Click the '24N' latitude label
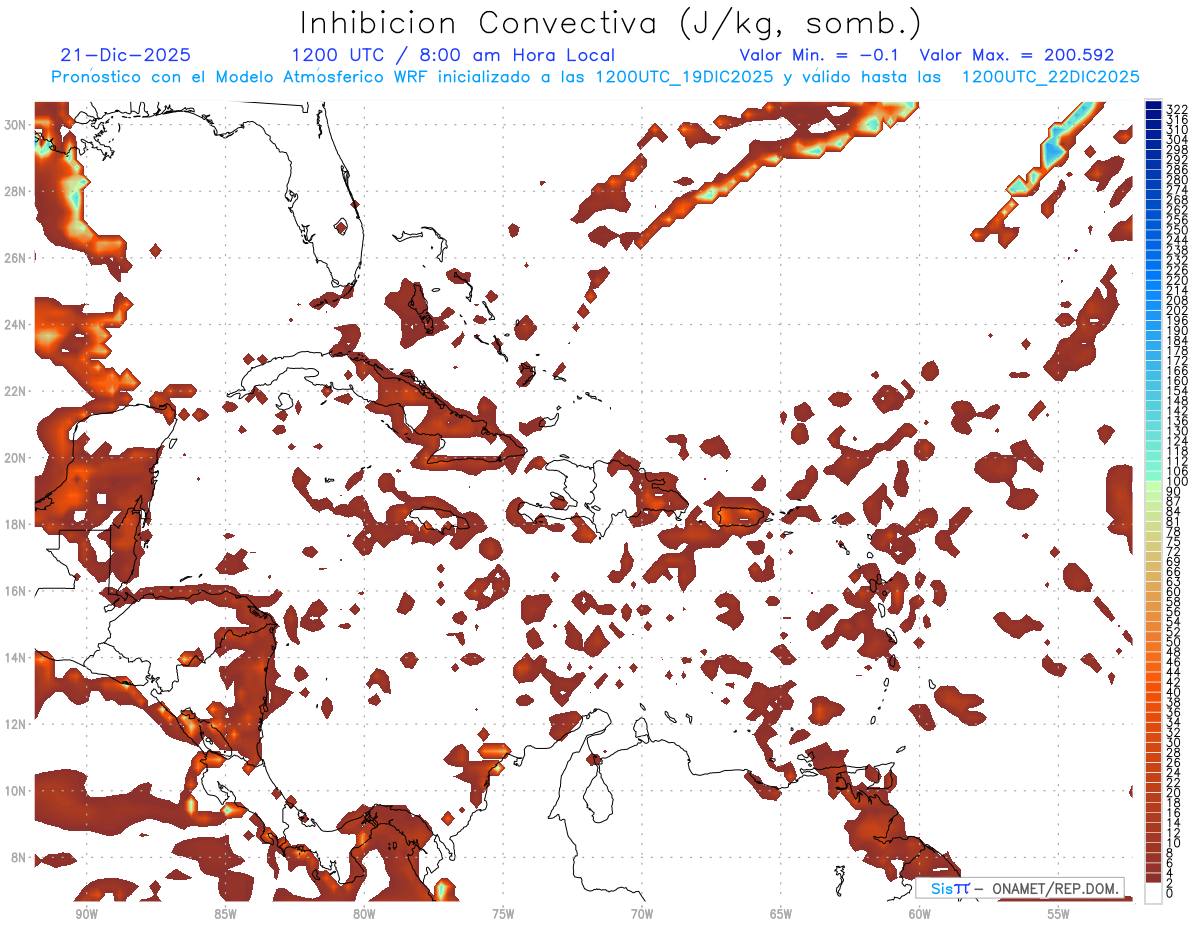This screenshot has height=927, width=1200. coord(17,325)
